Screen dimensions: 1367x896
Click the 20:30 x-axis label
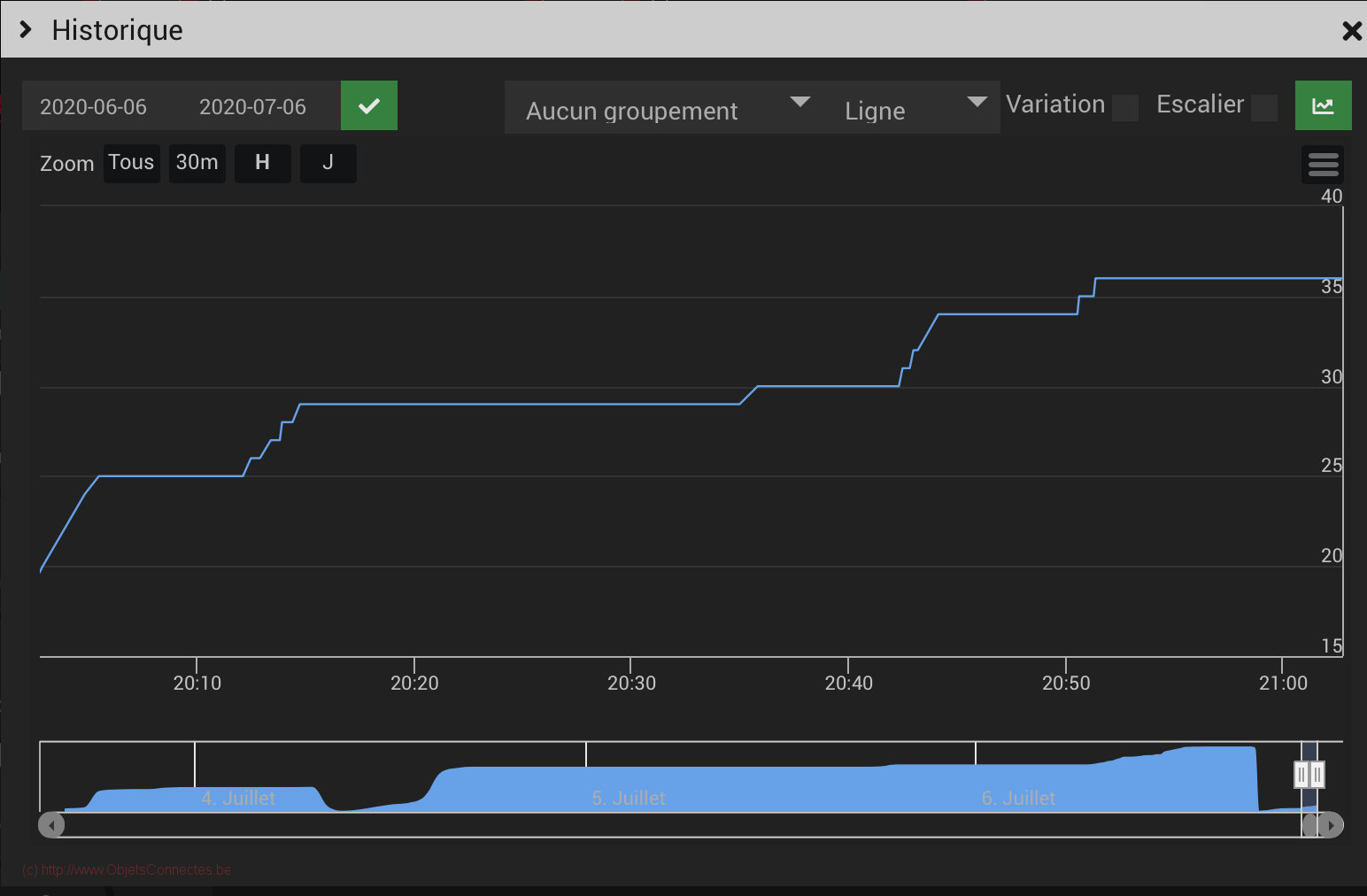click(x=632, y=684)
